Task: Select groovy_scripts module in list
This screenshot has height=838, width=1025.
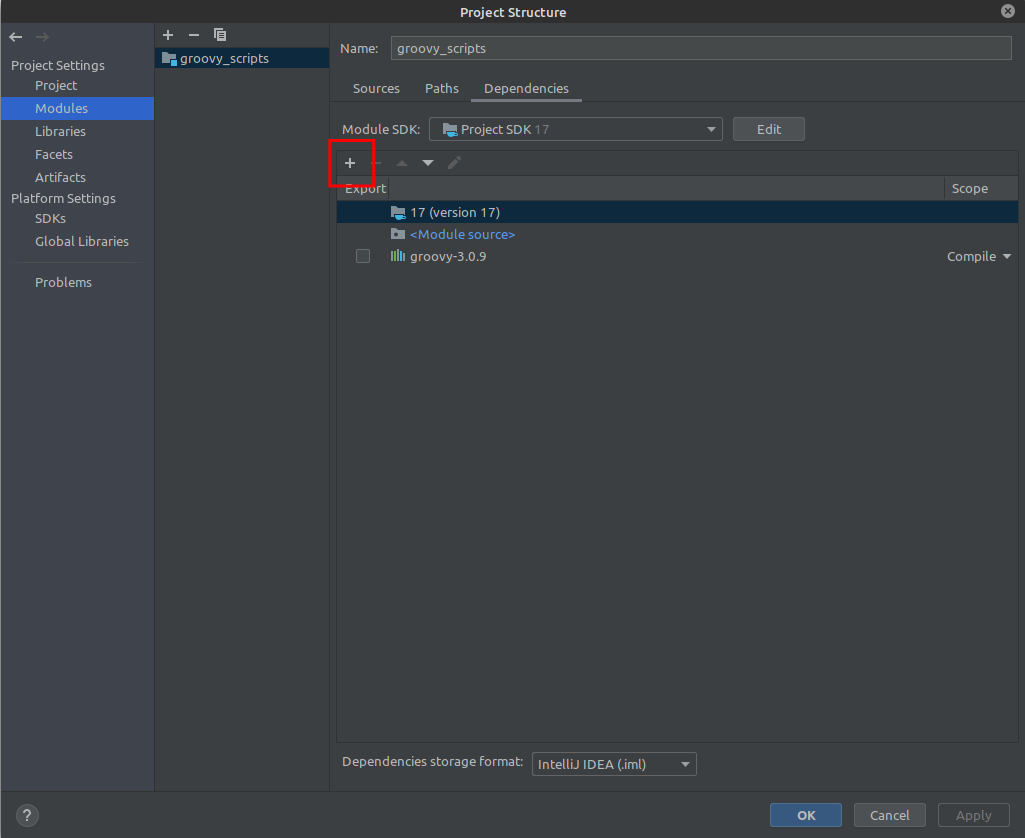Action: pos(242,58)
